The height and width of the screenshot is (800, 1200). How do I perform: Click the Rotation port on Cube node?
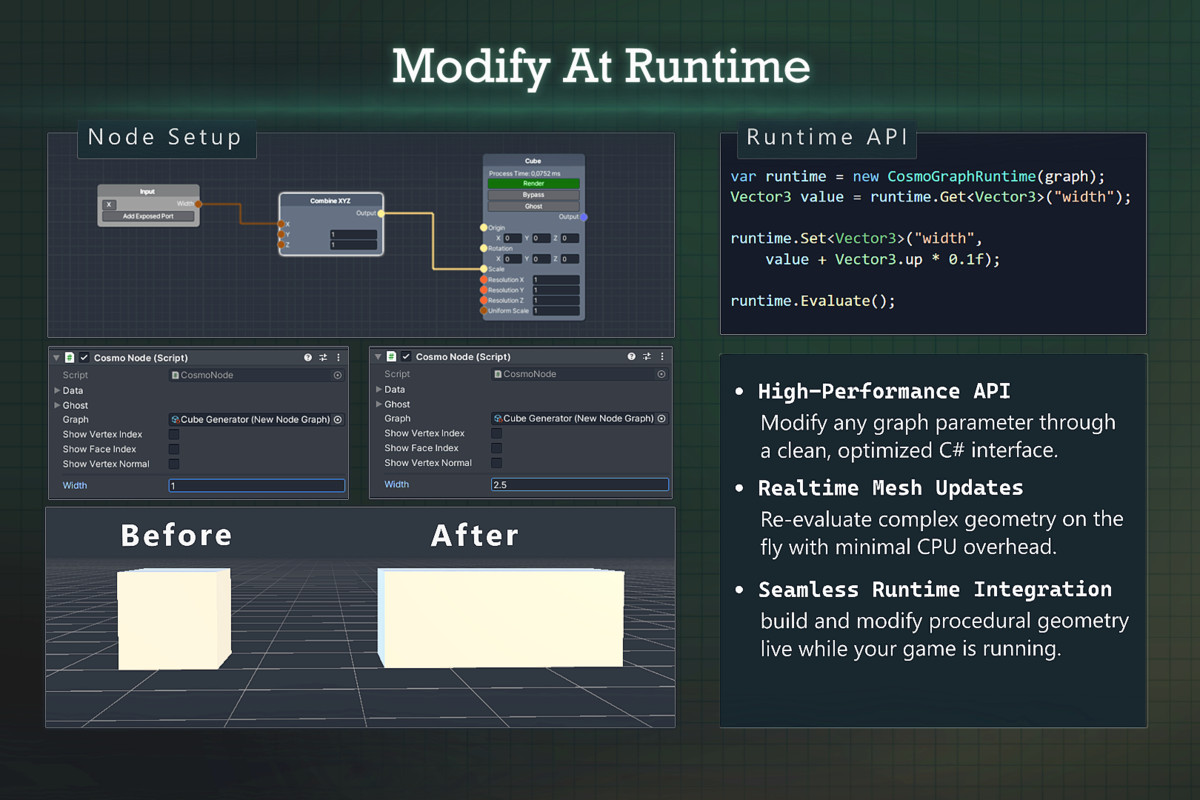pos(484,249)
